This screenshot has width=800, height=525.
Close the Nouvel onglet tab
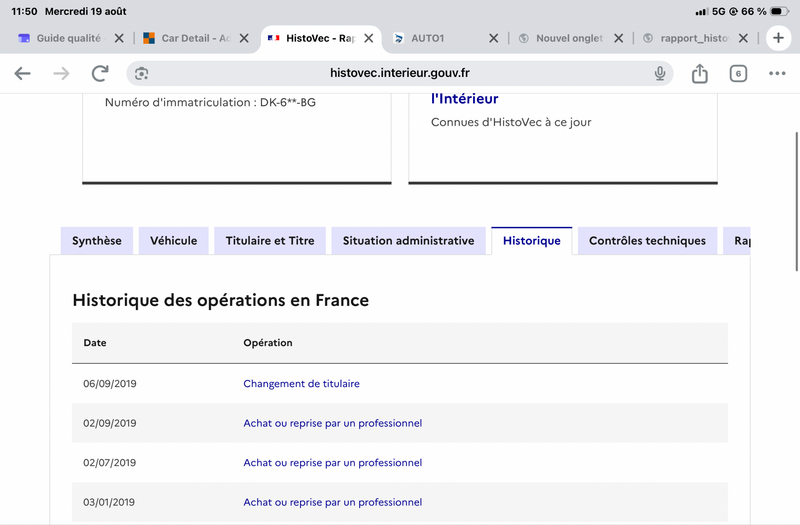click(618, 38)
